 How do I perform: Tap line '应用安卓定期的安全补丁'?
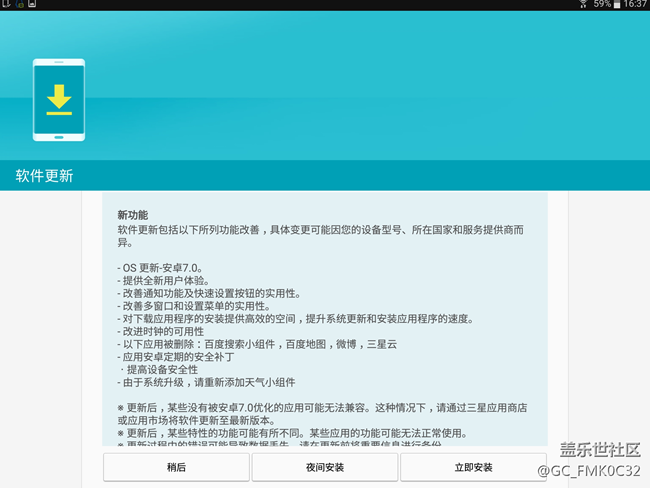[176, 357]
